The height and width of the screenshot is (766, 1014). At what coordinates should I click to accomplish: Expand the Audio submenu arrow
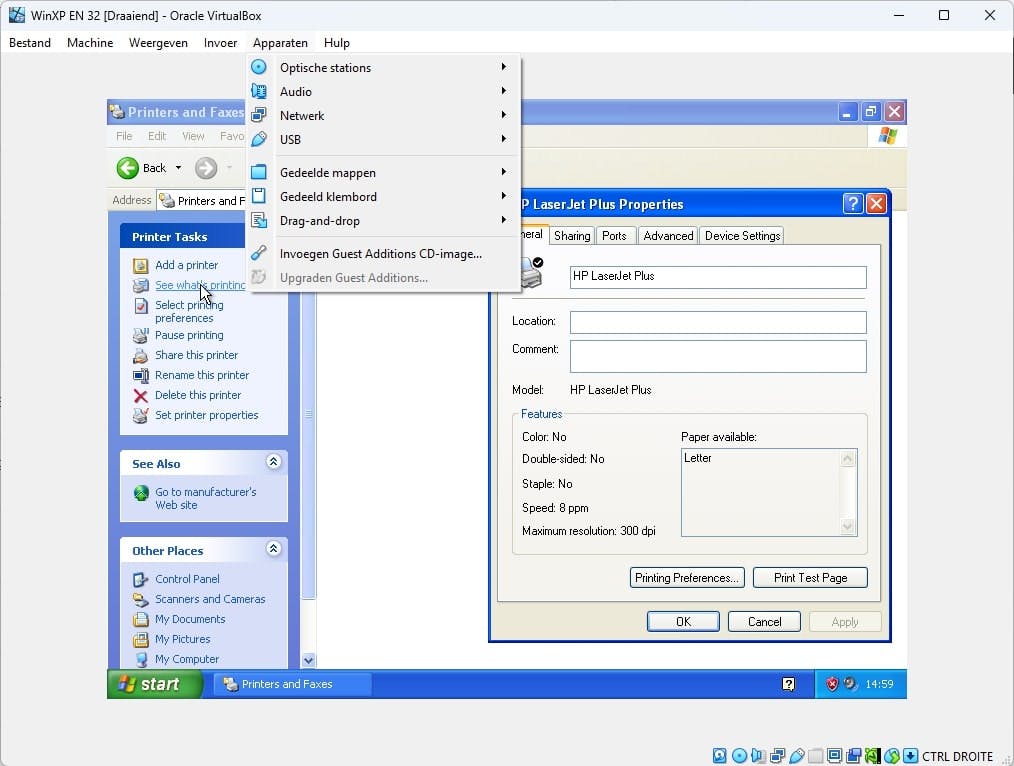point(503,90)
